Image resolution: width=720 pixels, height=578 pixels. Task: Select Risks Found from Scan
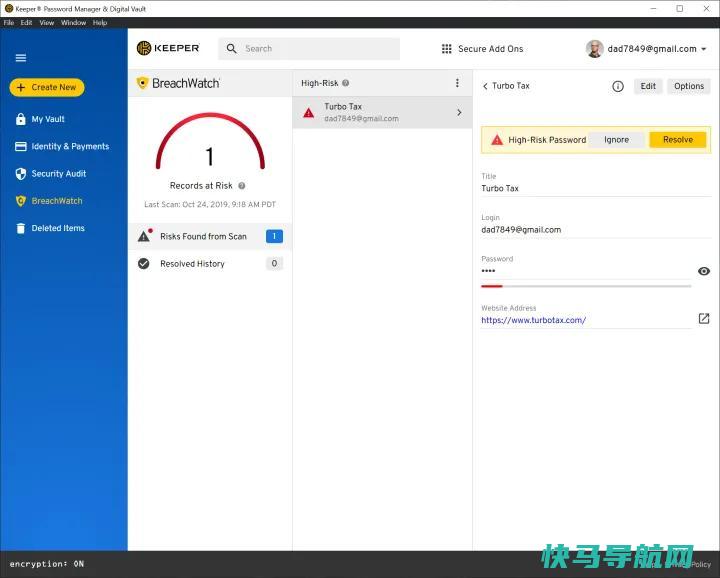tap(210, 236)
